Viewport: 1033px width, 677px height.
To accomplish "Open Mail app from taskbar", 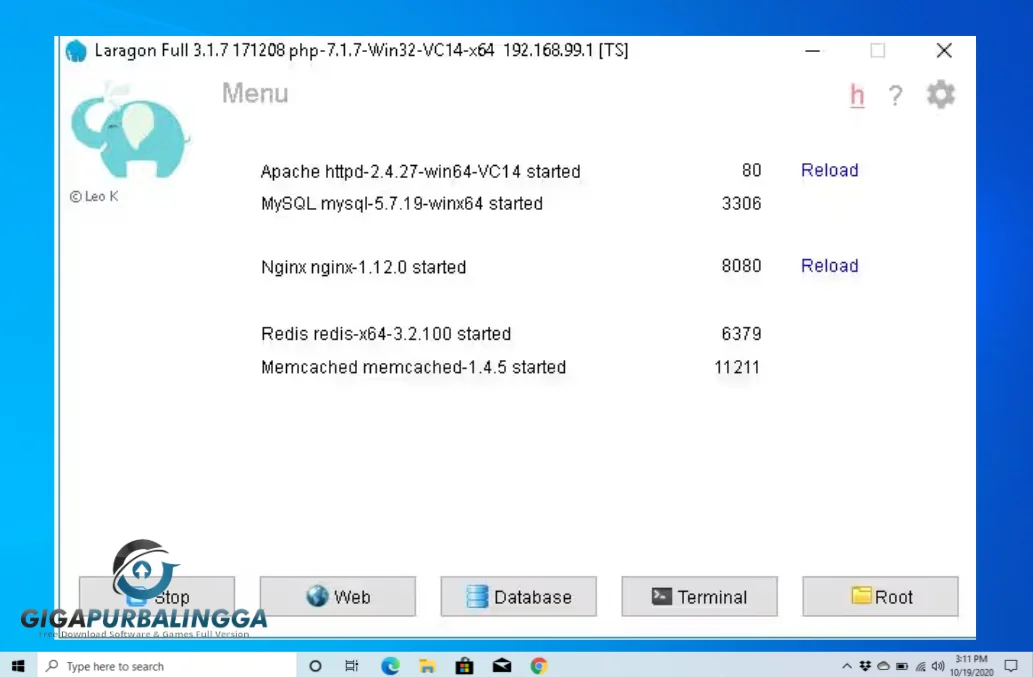I will [x=502, y=666].
